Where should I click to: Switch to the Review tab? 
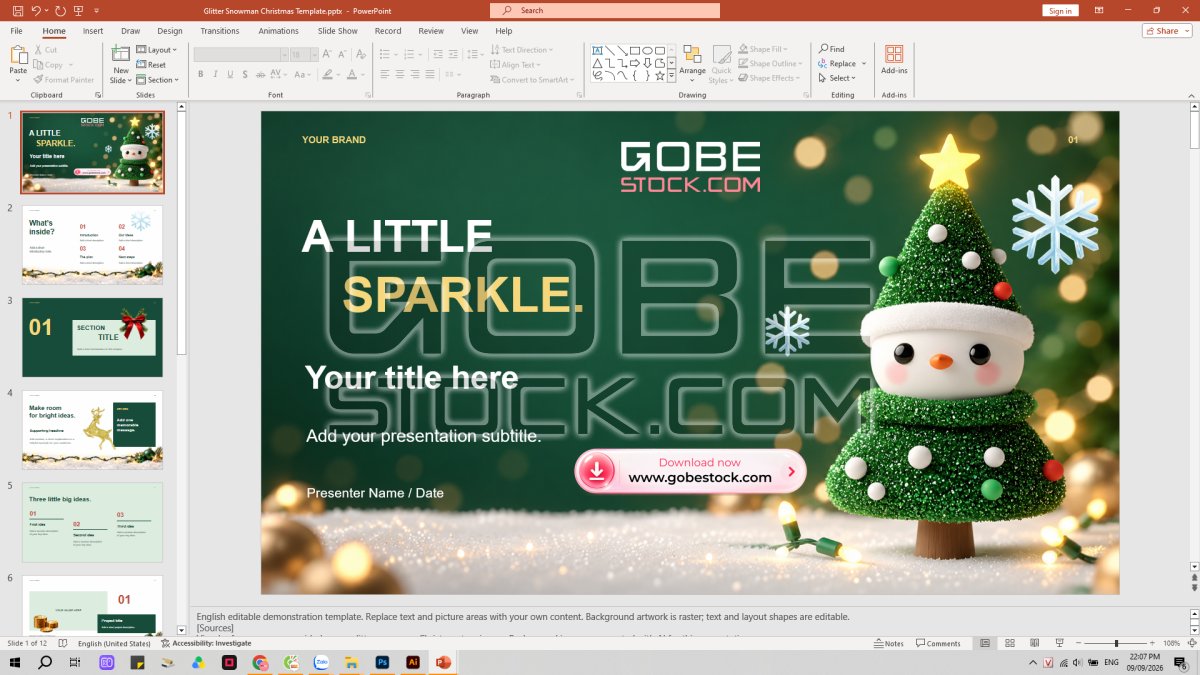tap(431, 31)
